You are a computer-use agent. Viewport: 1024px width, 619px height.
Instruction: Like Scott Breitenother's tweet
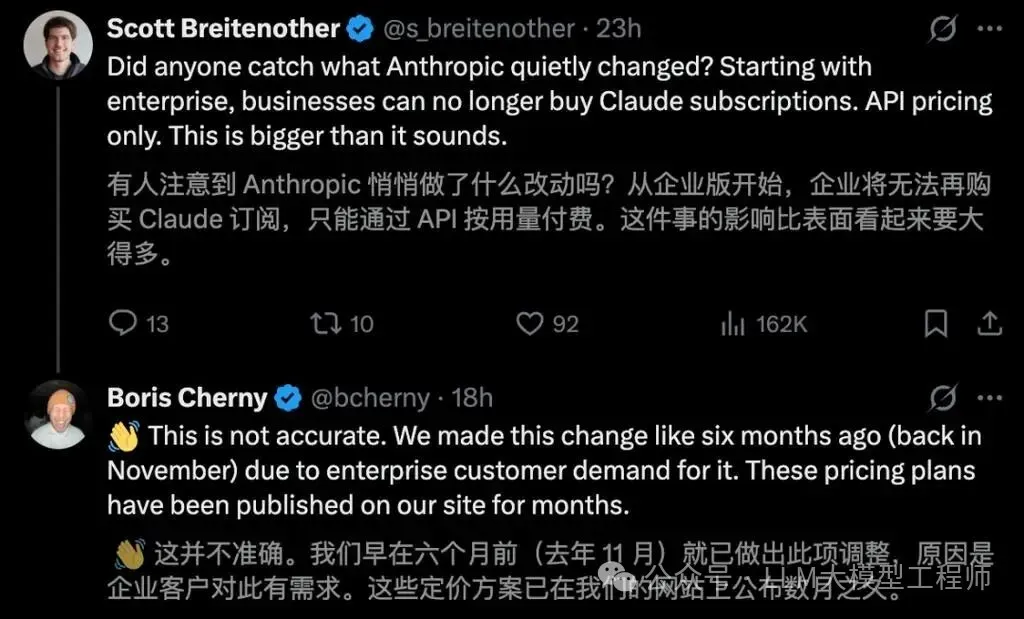(x=527, y=322)
